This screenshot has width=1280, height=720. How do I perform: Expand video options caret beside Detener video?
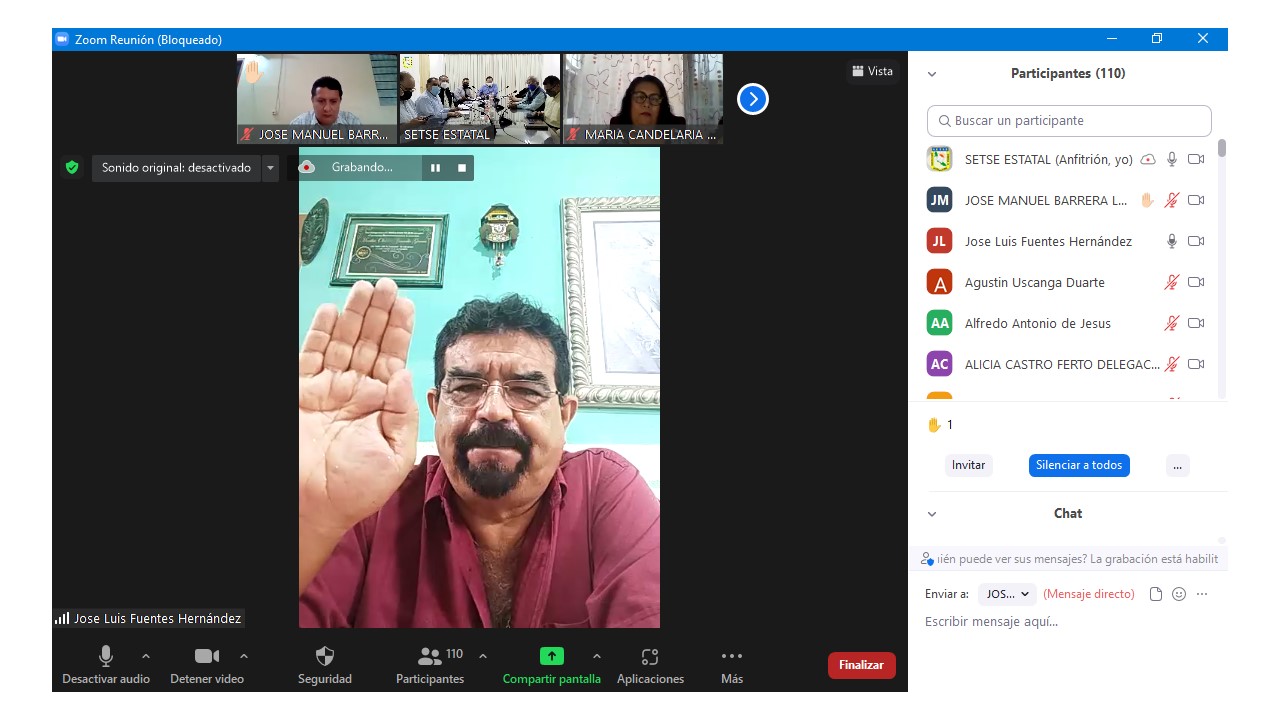[x=244, y=656]
